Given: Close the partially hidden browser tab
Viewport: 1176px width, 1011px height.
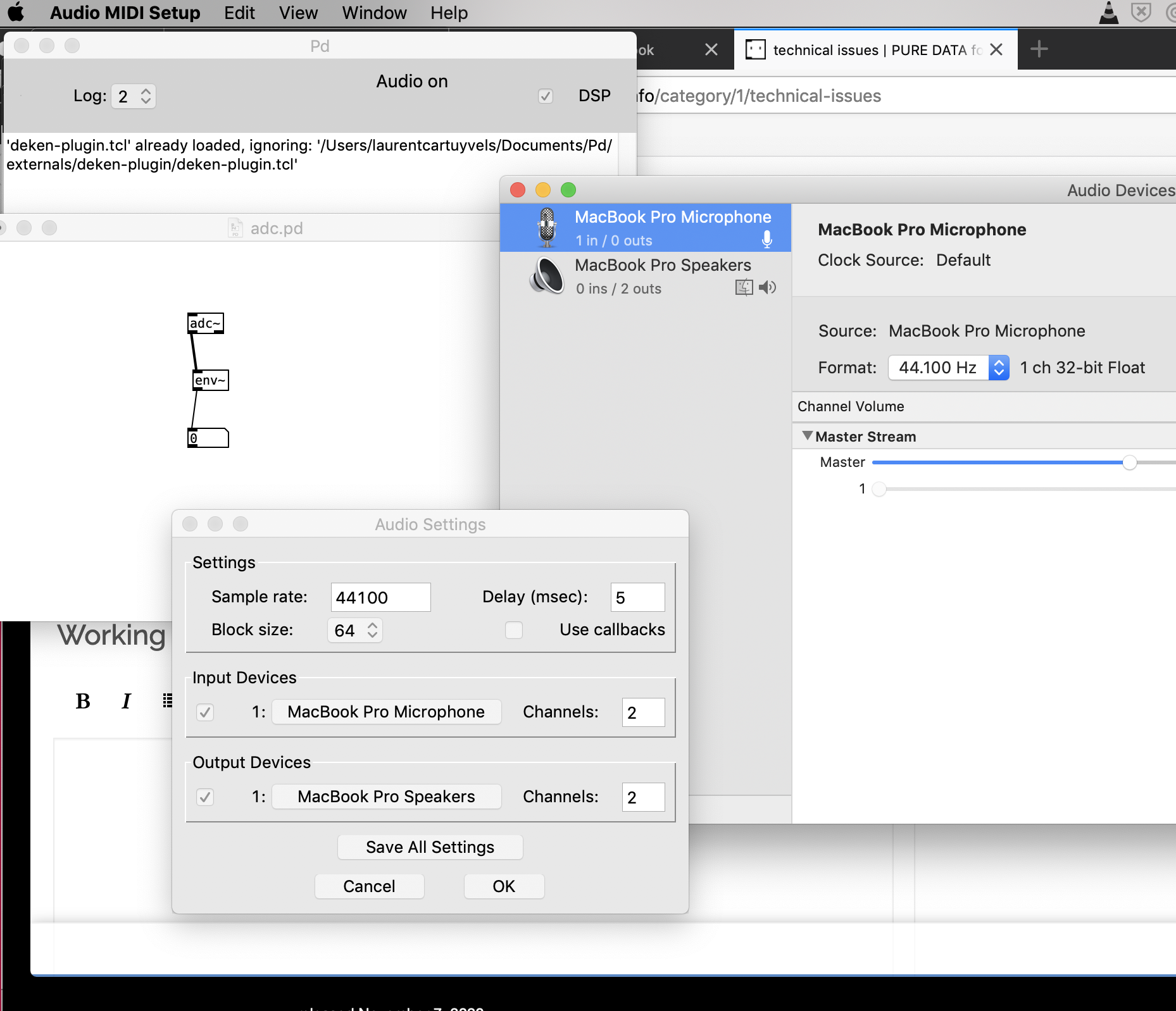Looking at the screenshot, I should 711,49.
